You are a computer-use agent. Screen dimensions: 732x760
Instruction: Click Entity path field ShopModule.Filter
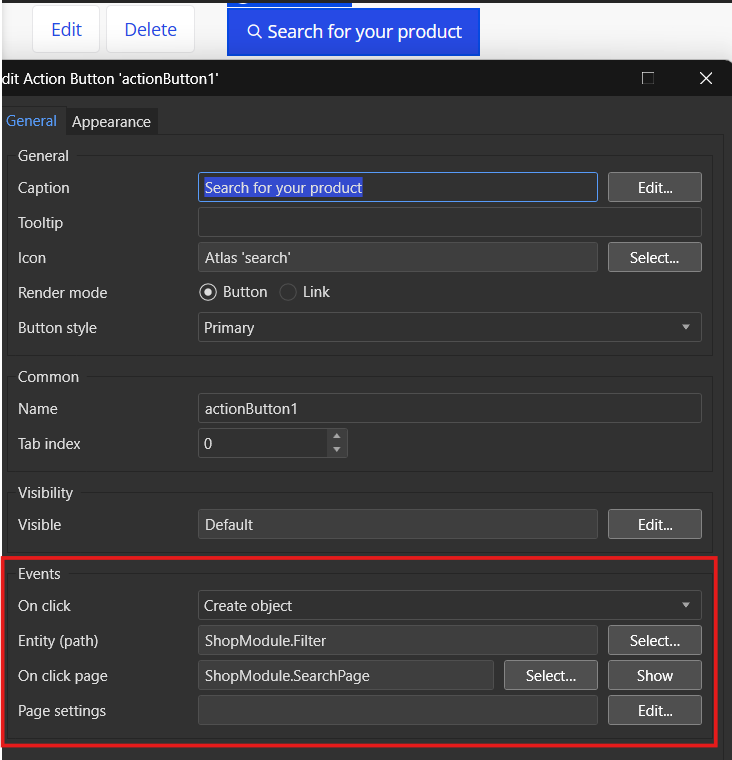pos(398,640)
